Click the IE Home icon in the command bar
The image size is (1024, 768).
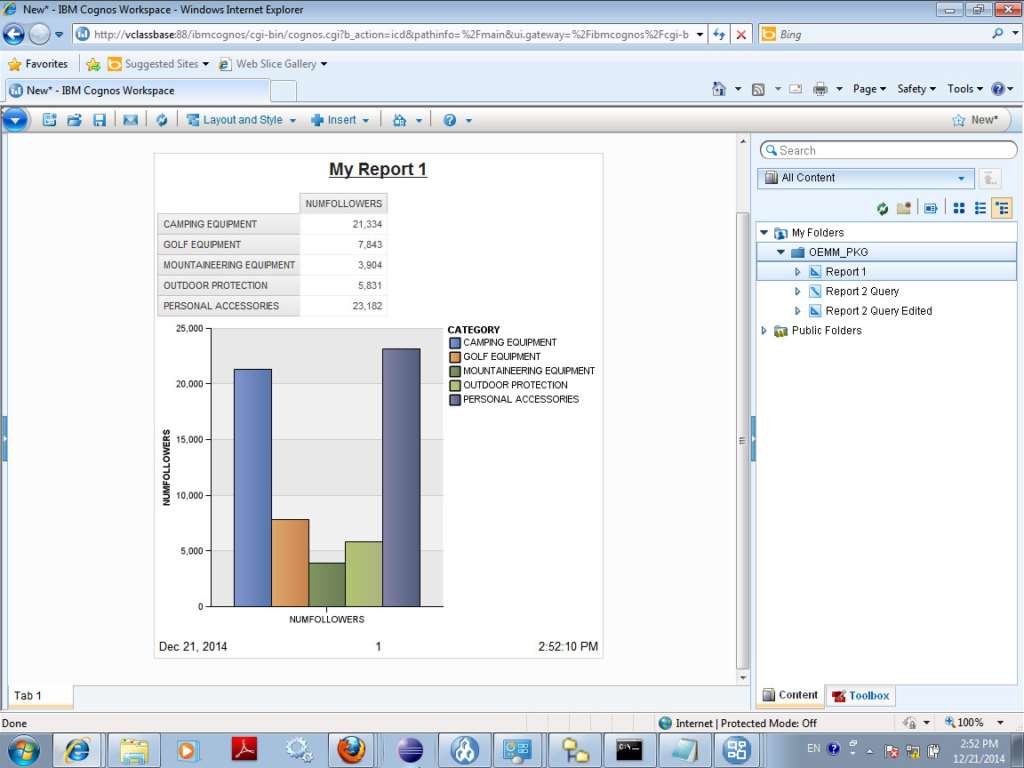pos(719,89)
